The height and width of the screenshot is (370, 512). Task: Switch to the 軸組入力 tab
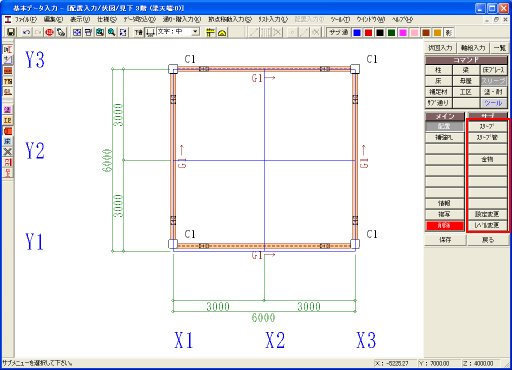pyautogui.click(x=473, y=48)
